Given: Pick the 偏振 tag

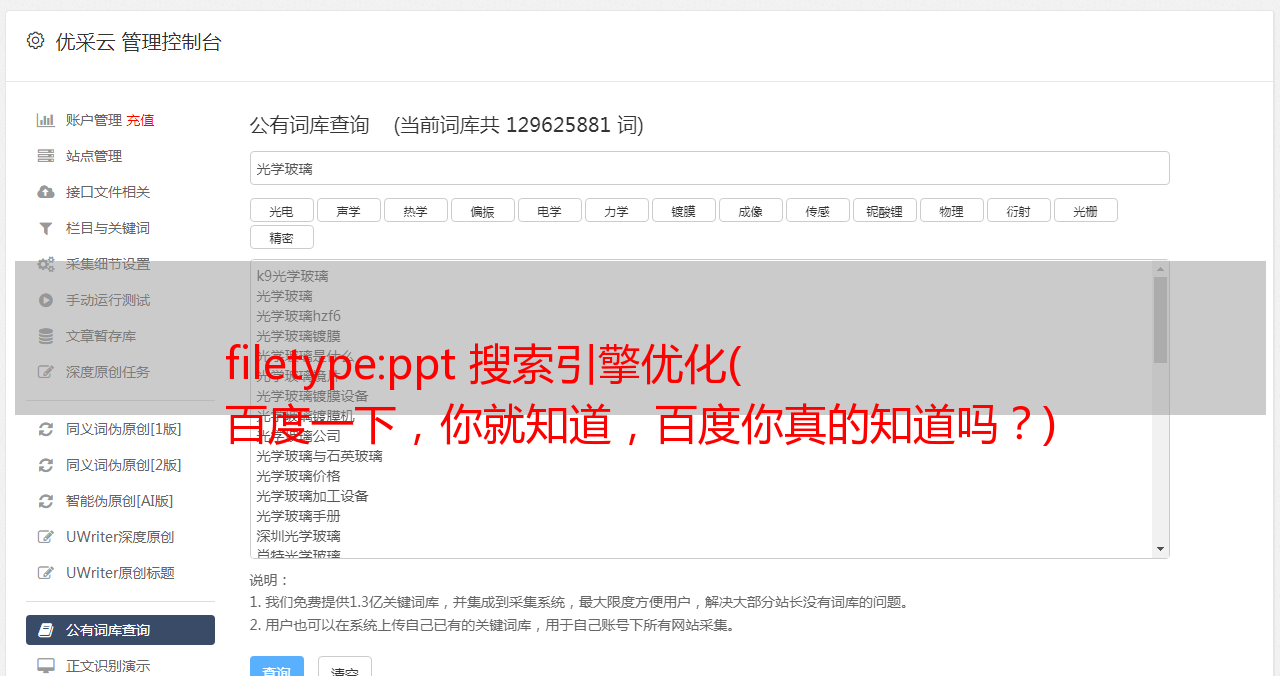Looking at the screenshot, I should coord(482,210).
